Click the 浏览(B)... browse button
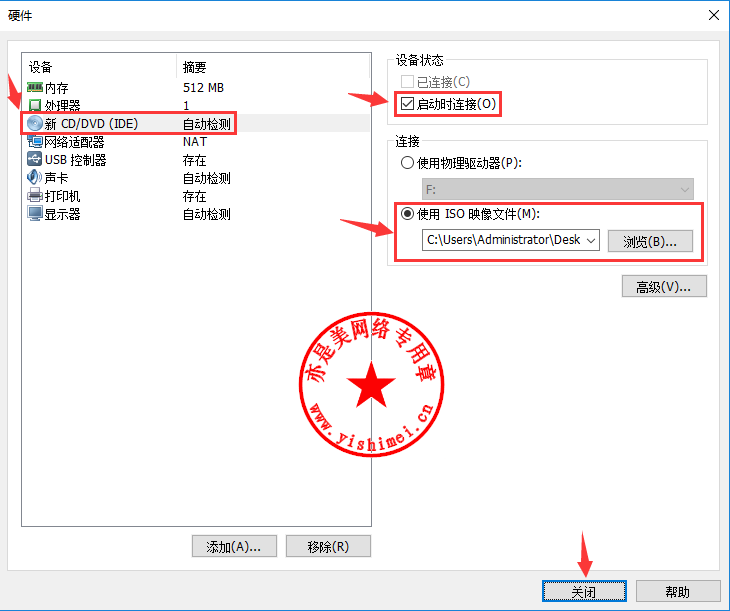Screen dimensions: 730x611 (x=650, y=241)
